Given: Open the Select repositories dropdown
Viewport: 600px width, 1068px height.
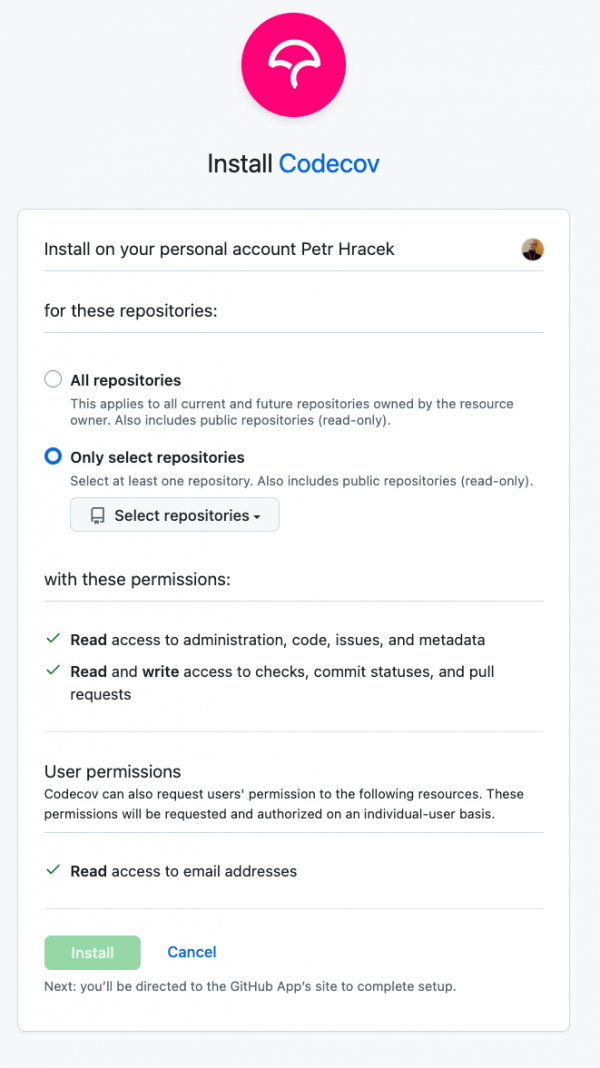Looking at the screenshot, I should 174,515.
